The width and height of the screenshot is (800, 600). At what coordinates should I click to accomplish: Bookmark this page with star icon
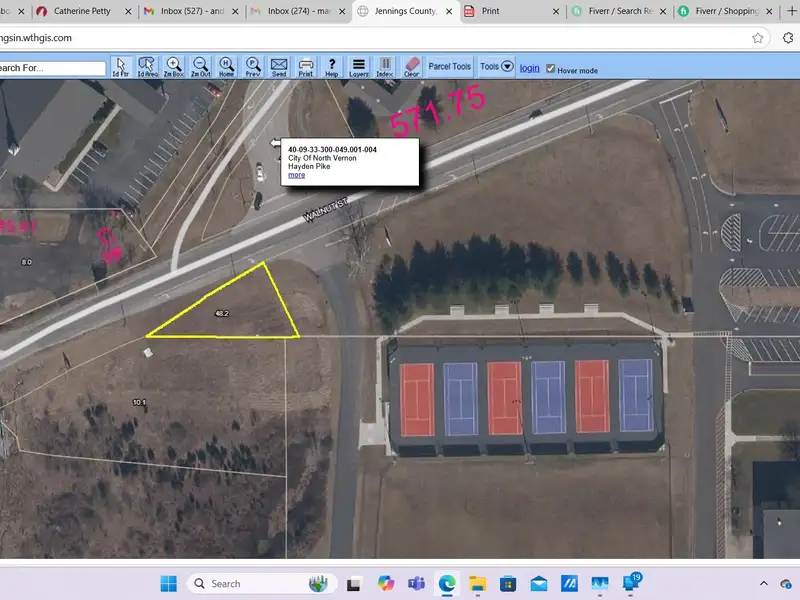point(758,38)
